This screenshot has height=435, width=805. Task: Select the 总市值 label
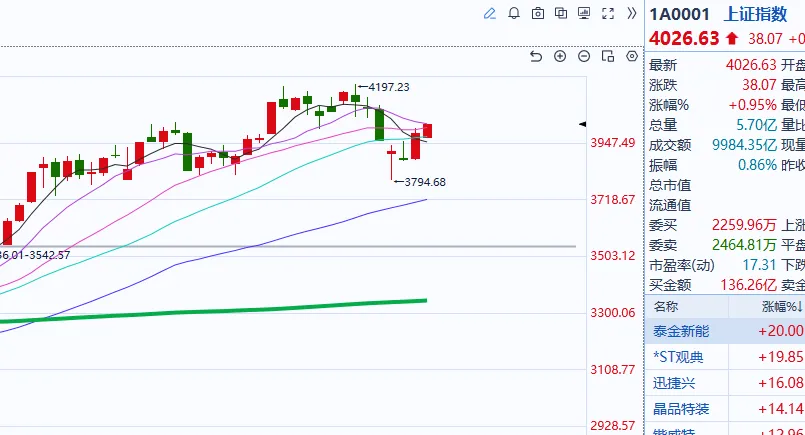click(x=670, y=185)
